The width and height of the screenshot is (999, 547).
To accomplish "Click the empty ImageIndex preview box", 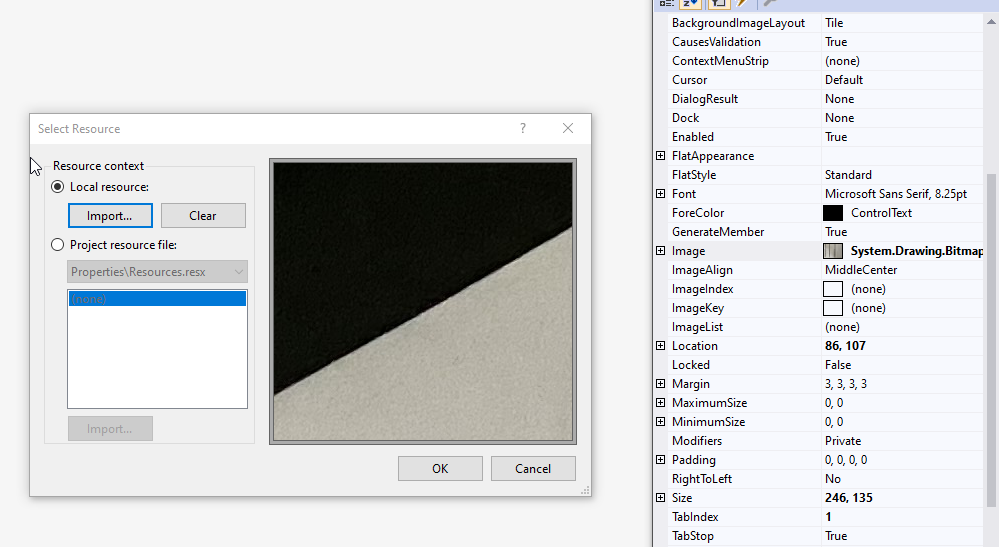I will point(833,289).
